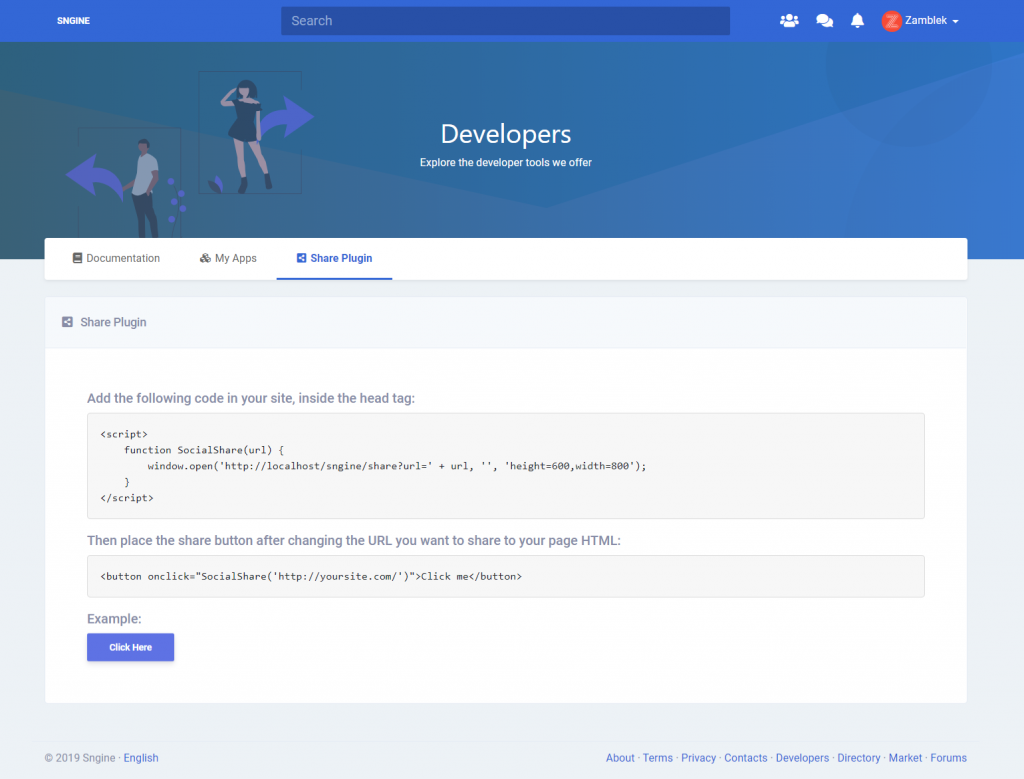Open the English language link
Screen dimensions: 1024x779
(141, 758)
